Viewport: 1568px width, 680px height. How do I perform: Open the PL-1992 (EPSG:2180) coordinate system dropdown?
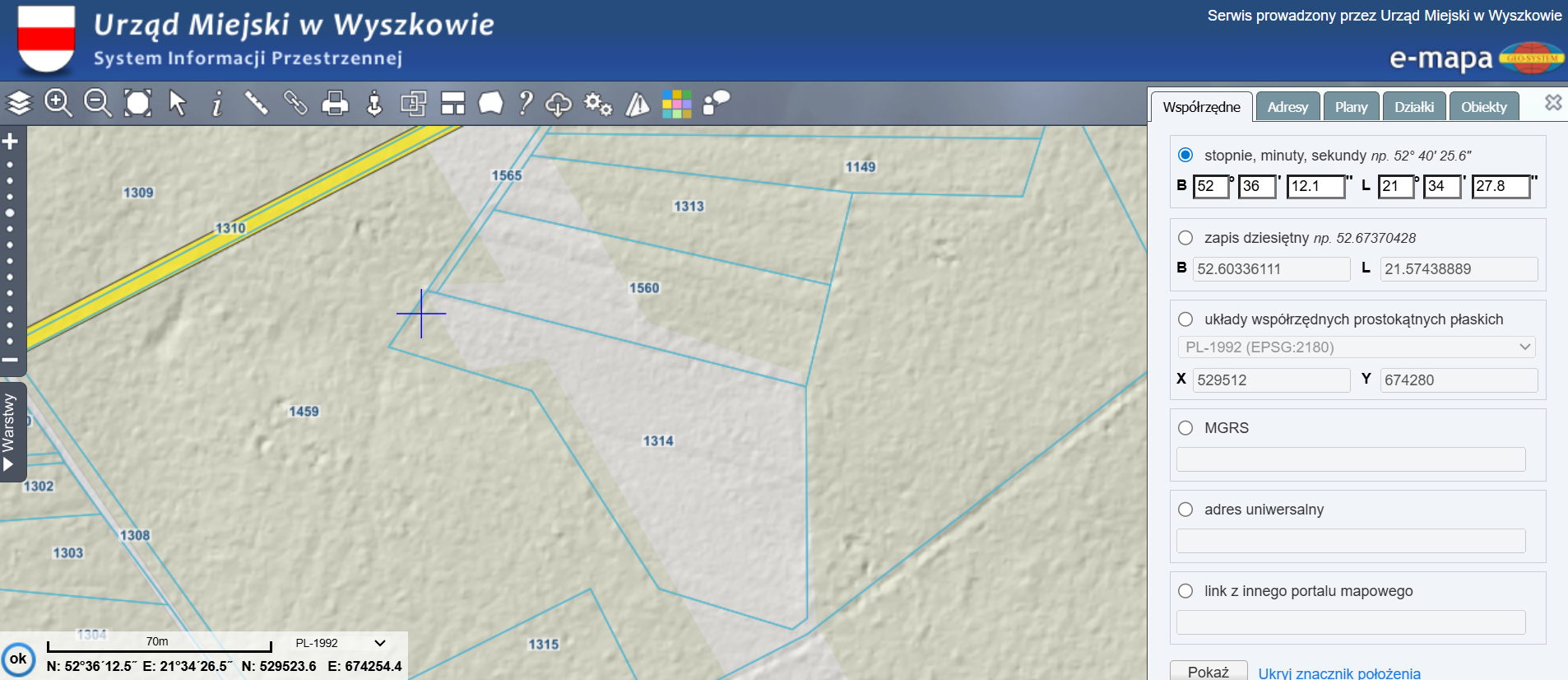pos(1357,347)
